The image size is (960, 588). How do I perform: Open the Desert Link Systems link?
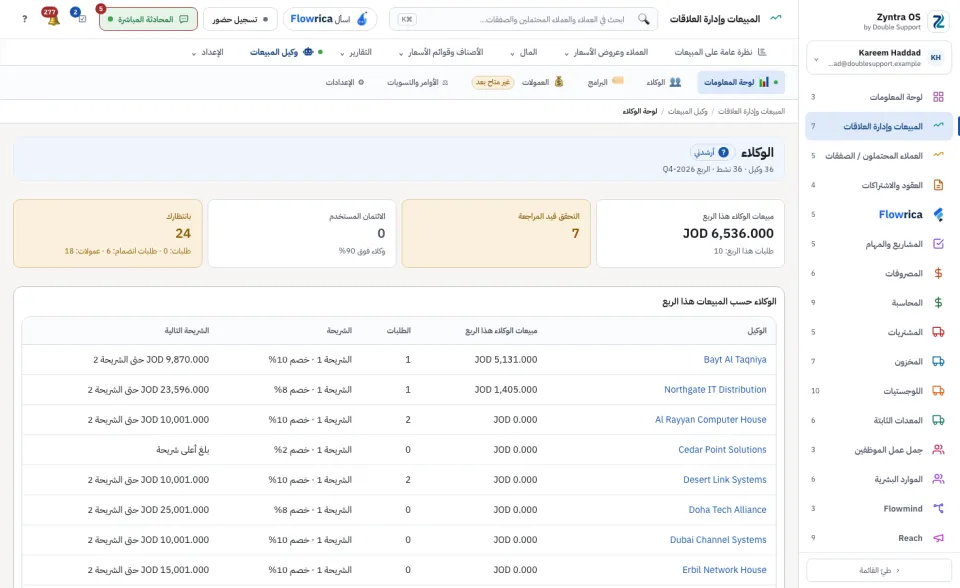click(x=724, y=480)
